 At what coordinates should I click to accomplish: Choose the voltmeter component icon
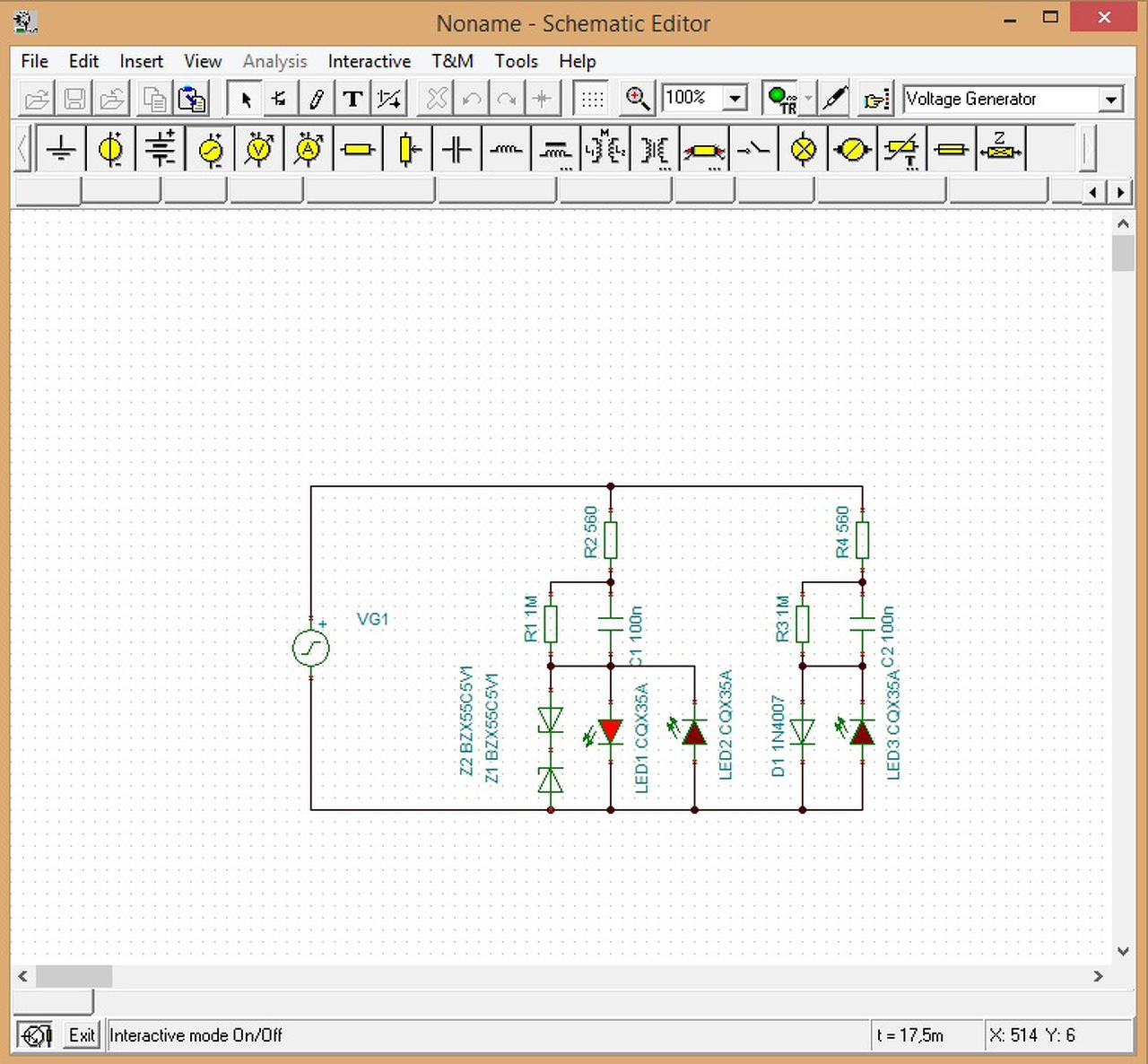click(259, 149)
